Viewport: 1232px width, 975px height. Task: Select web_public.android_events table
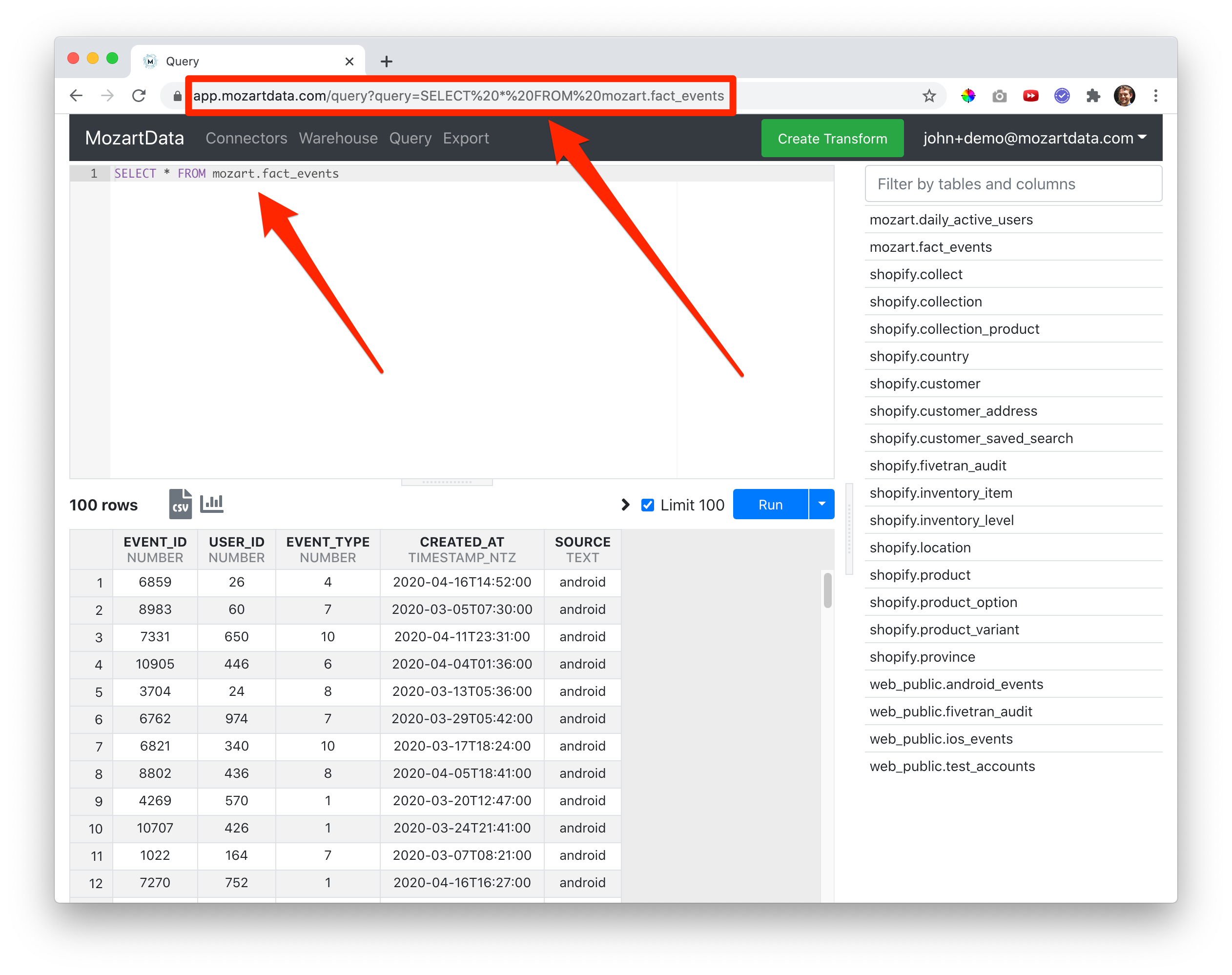pos(1013,684)
